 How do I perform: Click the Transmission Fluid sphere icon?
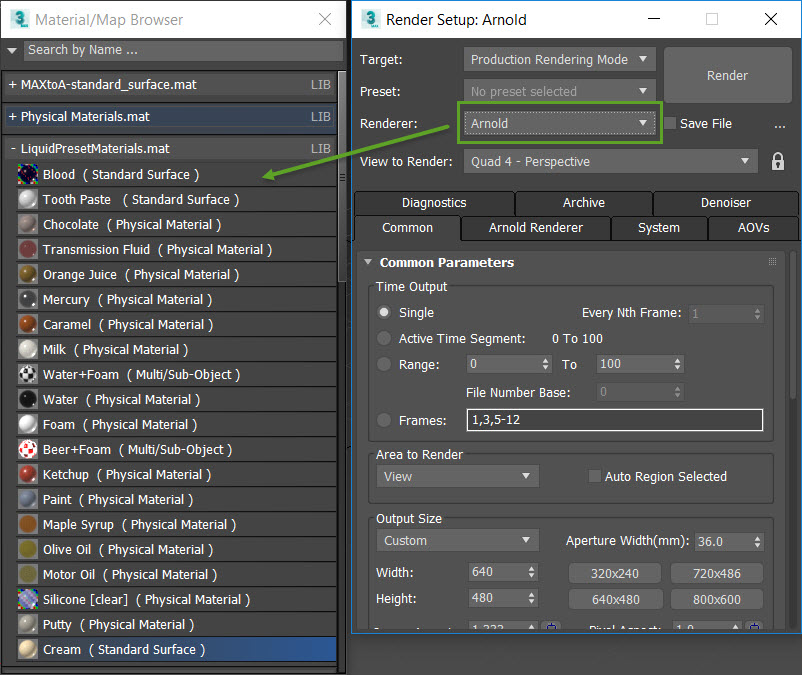[x=28, y=250]
